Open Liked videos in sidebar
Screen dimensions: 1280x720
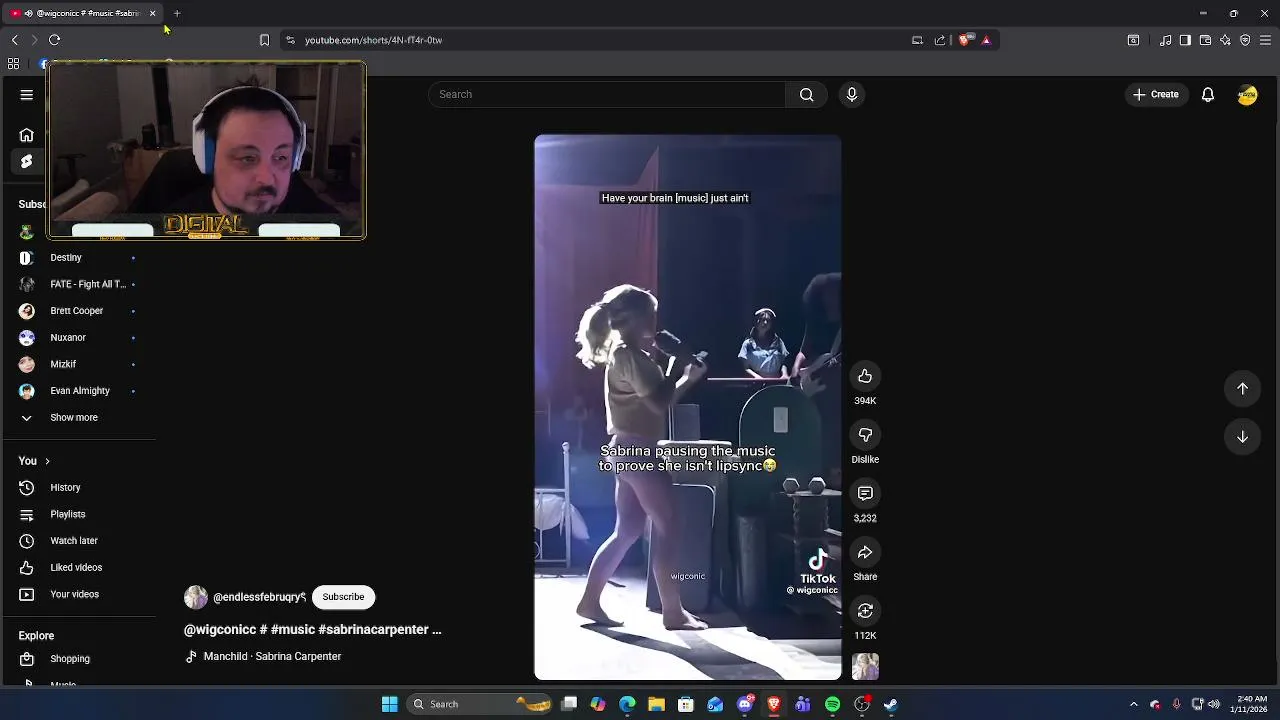point(76,567)
